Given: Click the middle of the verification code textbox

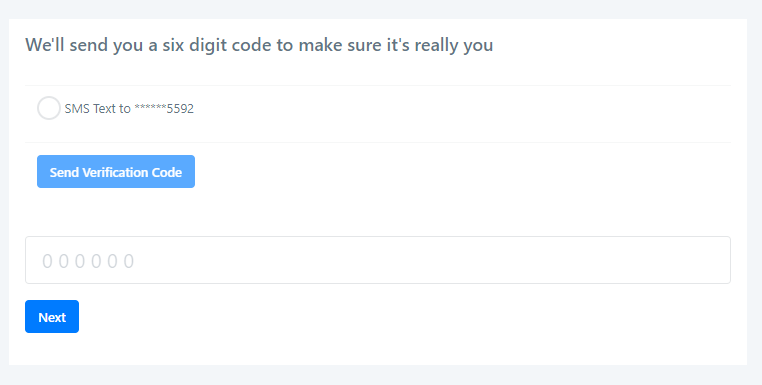Looking at the screenshot, I should pyautogui.click(x=378, y=260).
